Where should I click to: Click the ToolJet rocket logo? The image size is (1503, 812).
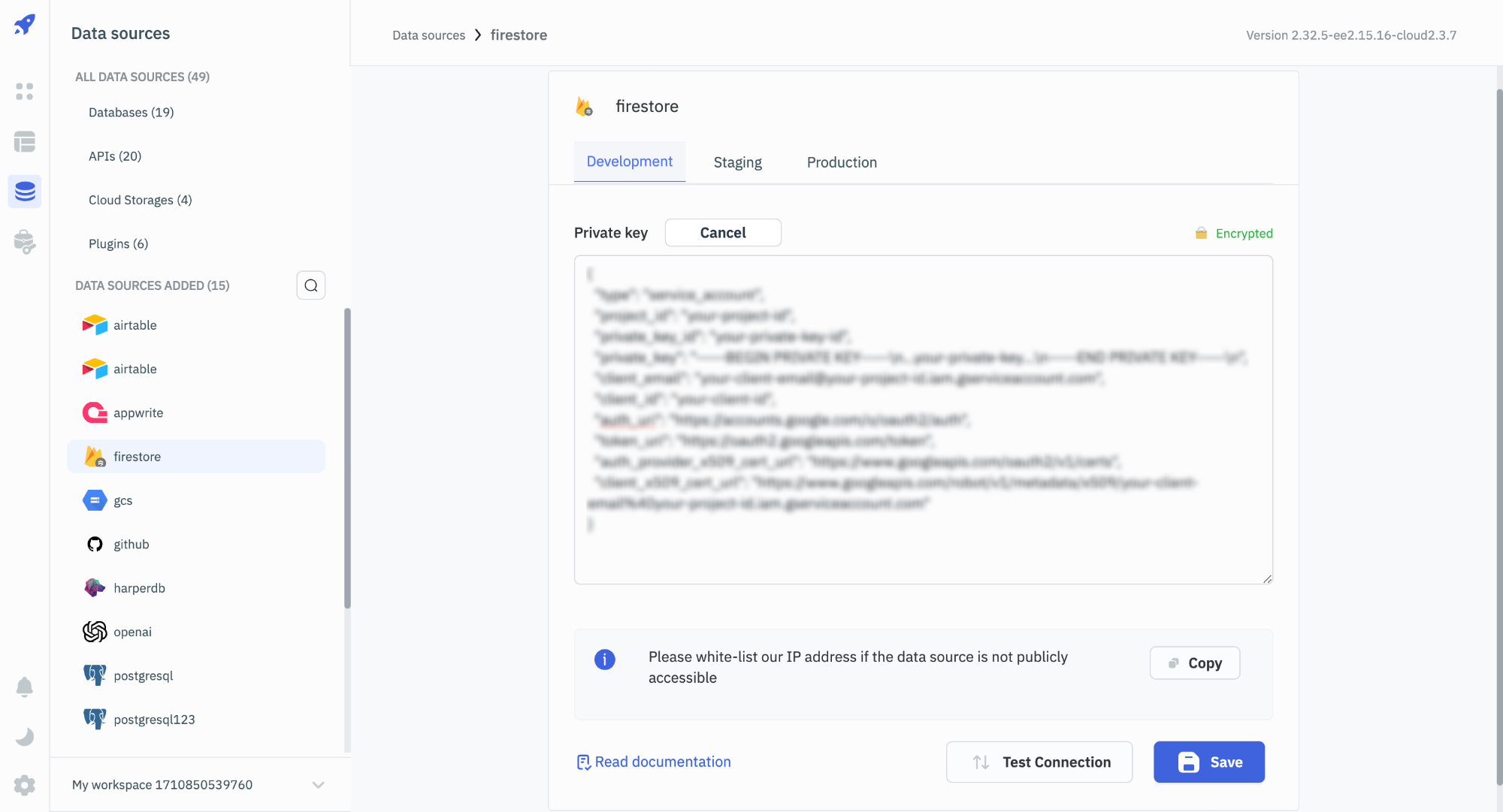click(x=25, y=24)
